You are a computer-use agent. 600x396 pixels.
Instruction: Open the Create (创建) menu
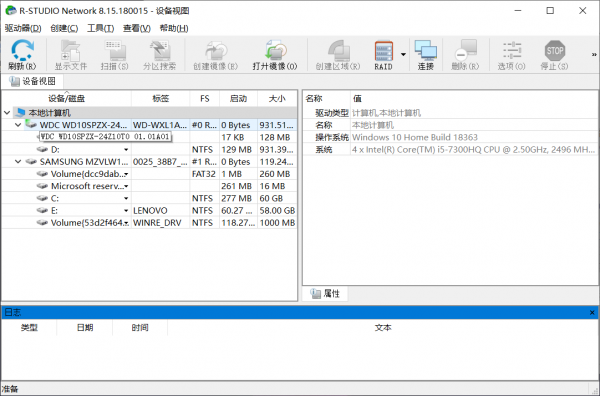point(64,28)
